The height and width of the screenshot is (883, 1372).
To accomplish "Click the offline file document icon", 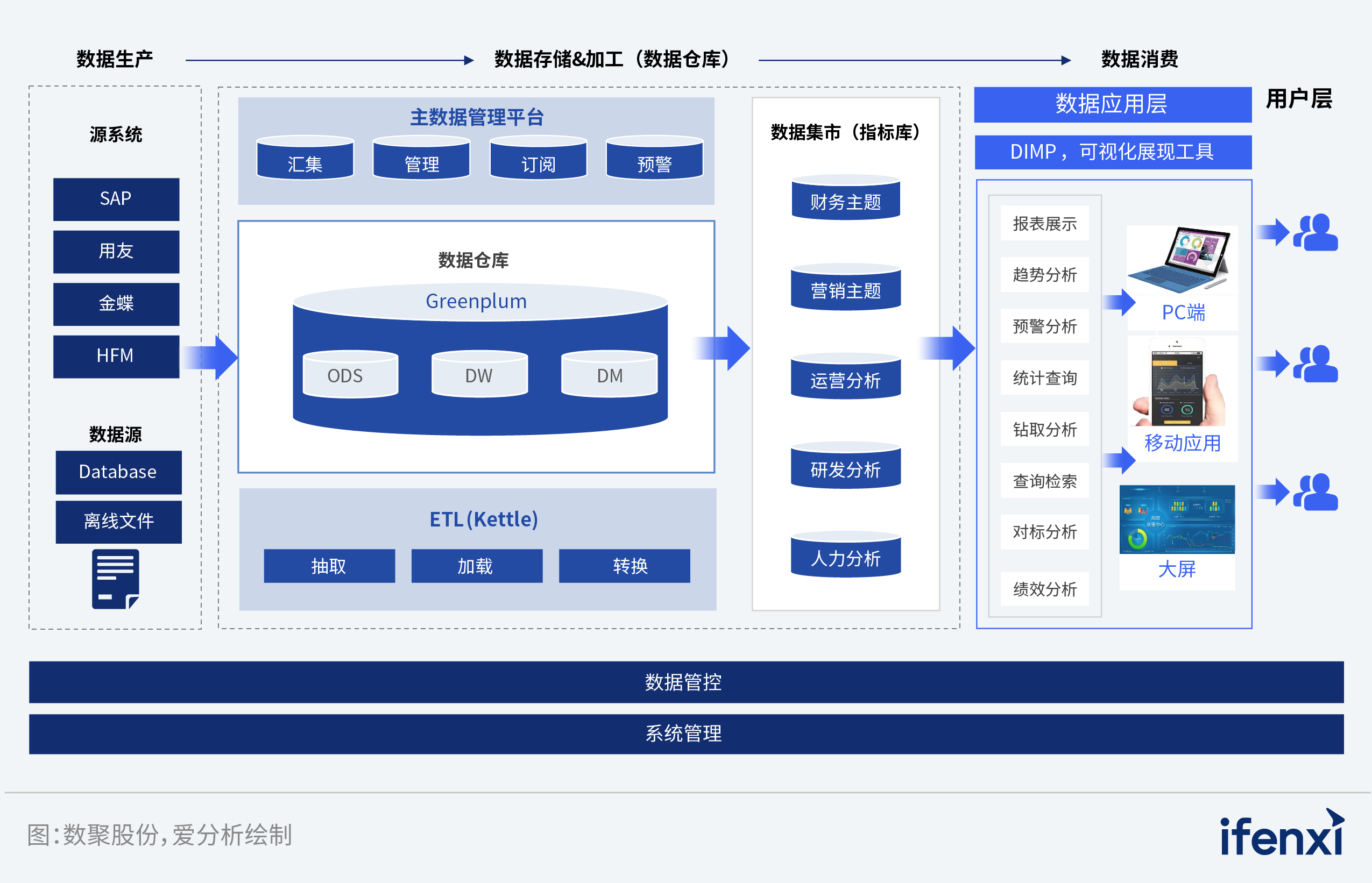I will pyautogui.click(x=115, y=578).
